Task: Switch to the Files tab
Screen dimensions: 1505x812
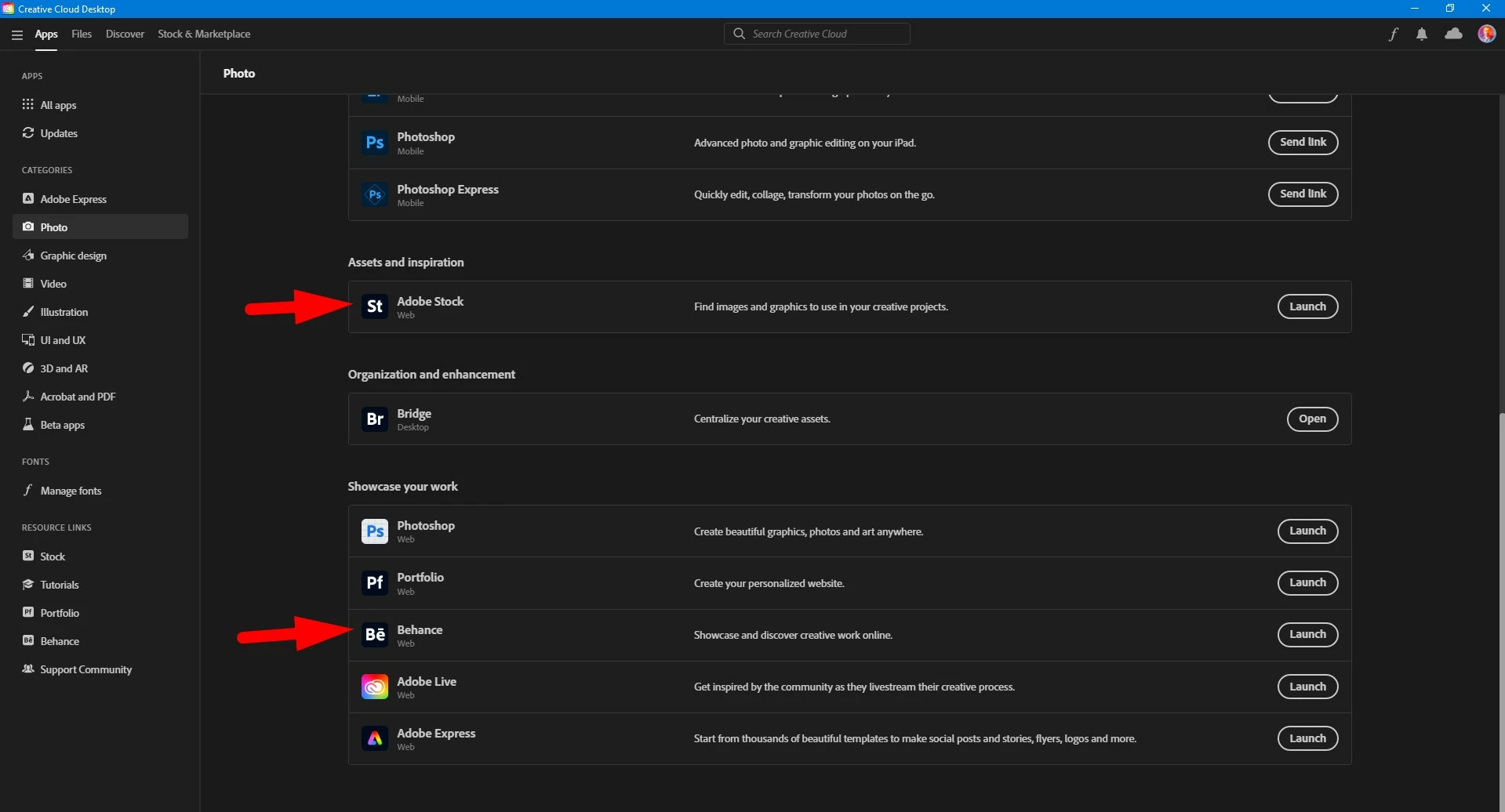Action: (82, 34)
